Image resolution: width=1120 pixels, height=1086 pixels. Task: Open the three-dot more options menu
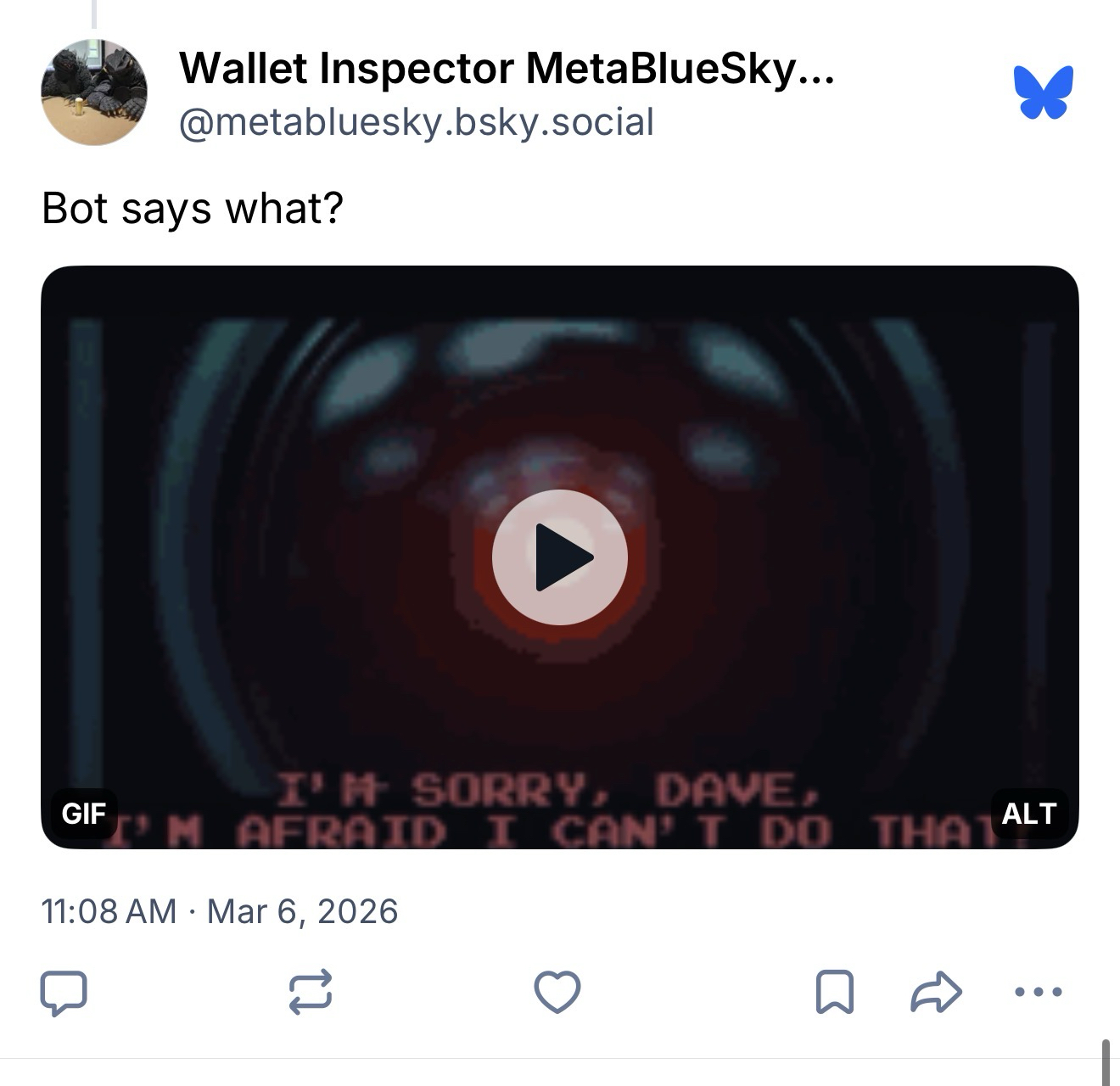(1038, 991)
